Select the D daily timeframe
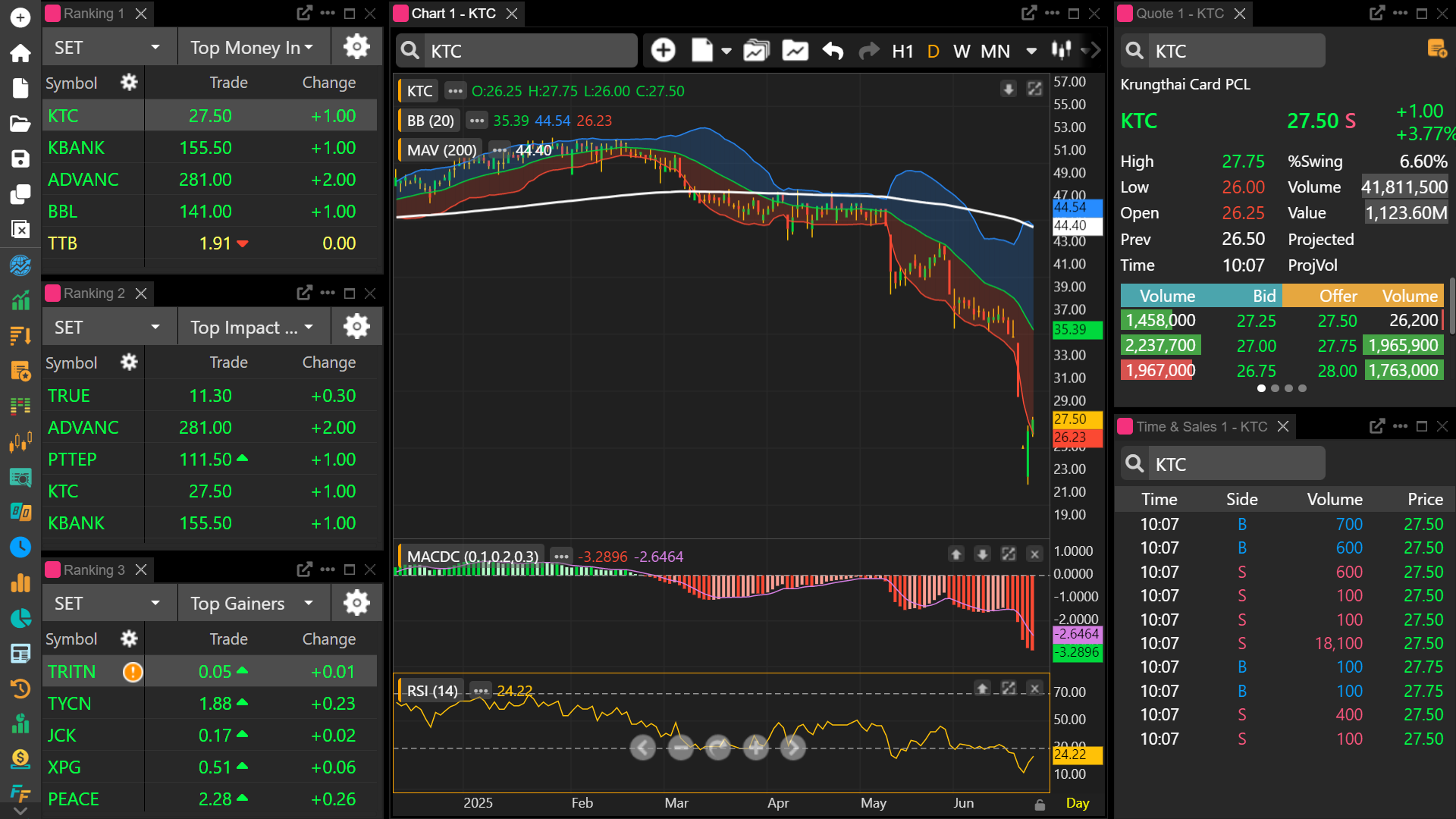Viewport: 1456px width, 819px height. click(x=934, y=51)
